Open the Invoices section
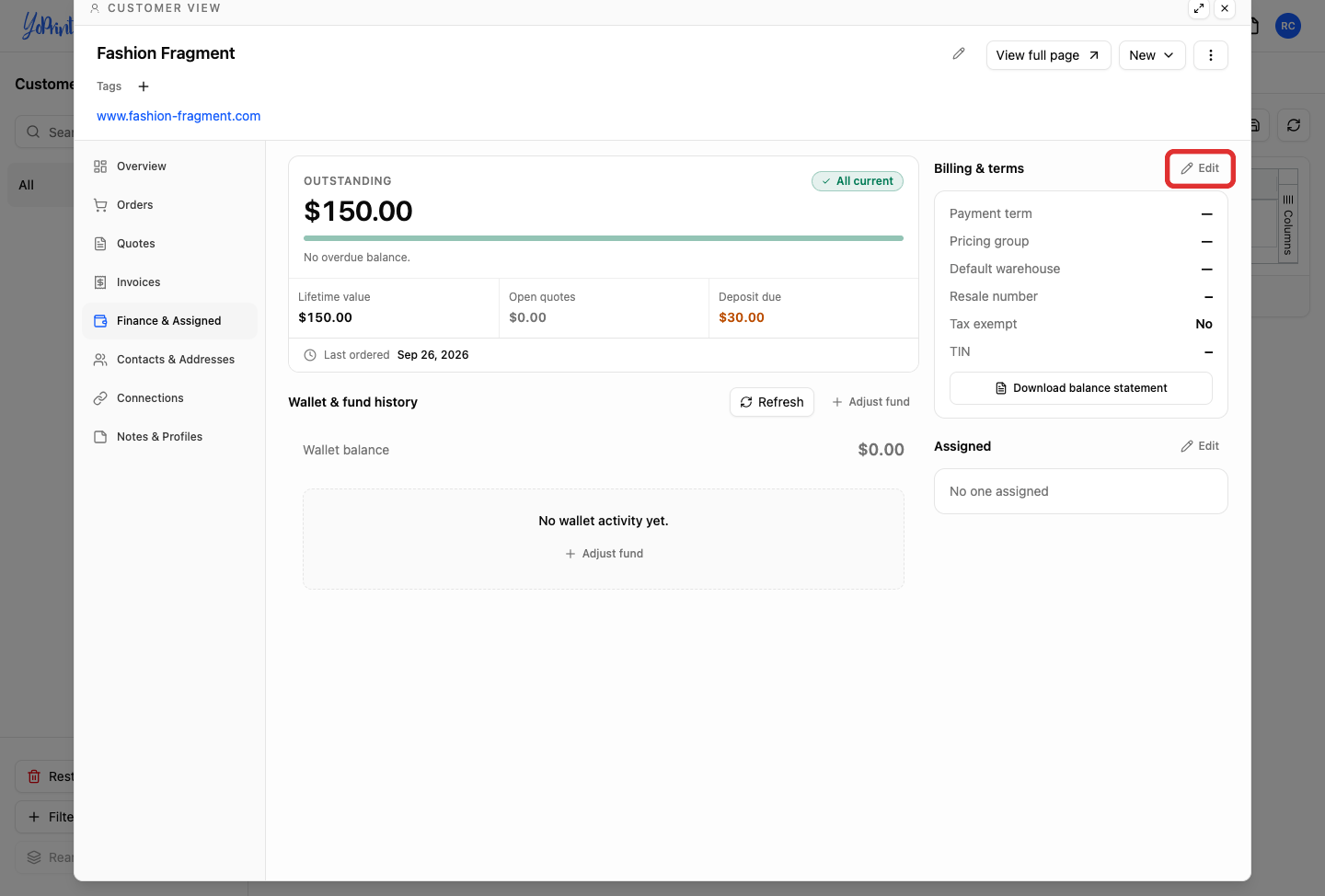 click(170, 282)
